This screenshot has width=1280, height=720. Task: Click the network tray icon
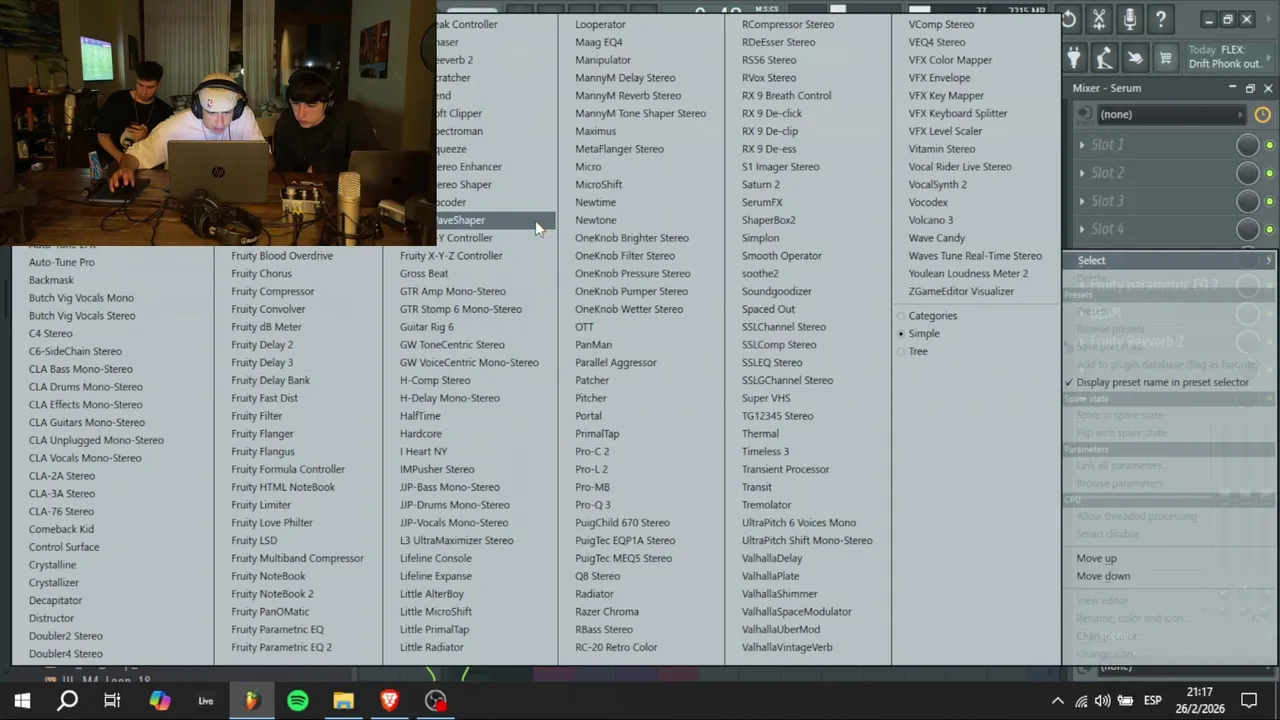point(1081,701)
